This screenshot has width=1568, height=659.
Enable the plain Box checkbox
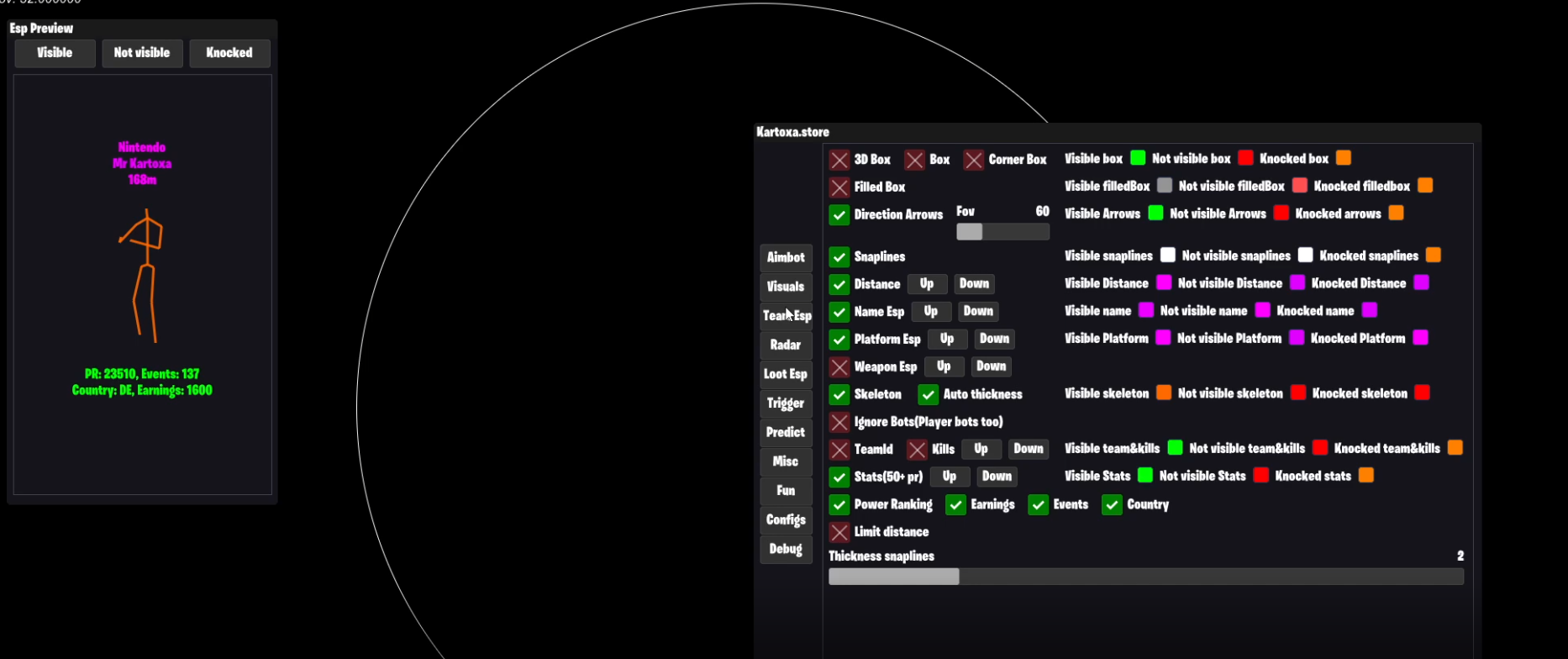click(915, 160)
